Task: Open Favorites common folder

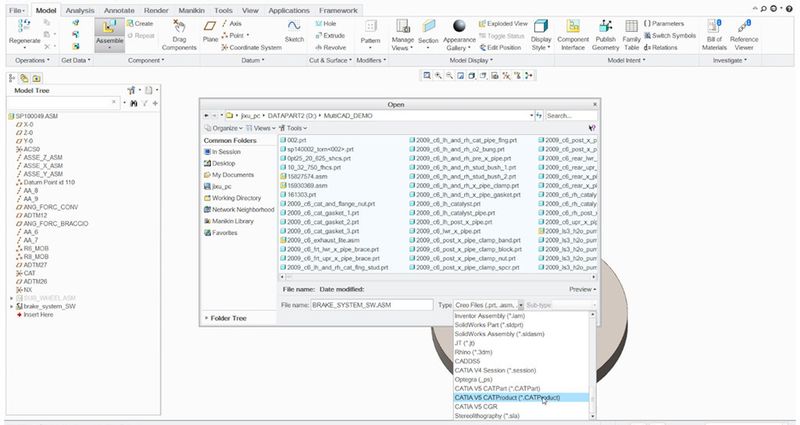Action: coord(220,233)
